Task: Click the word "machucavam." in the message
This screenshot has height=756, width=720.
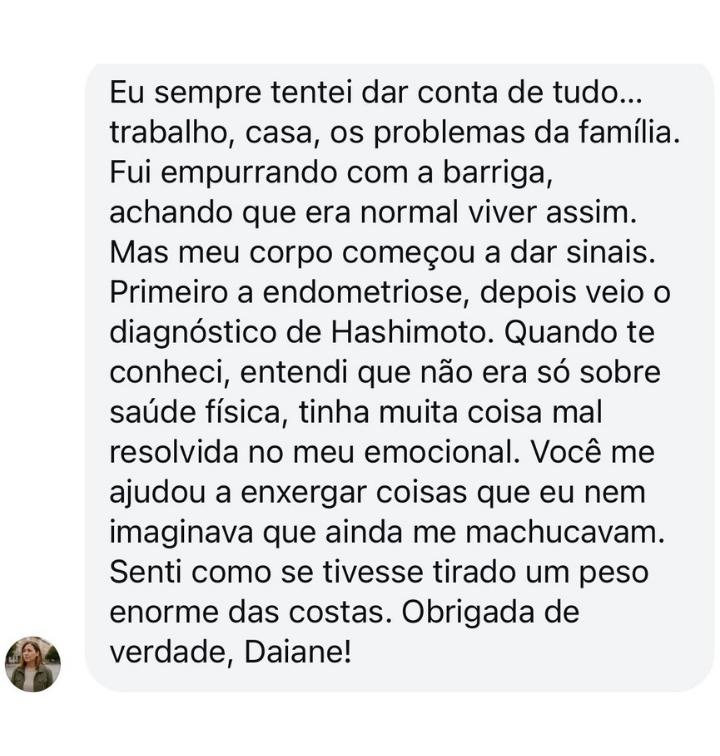Action: (x=566, y=532)
